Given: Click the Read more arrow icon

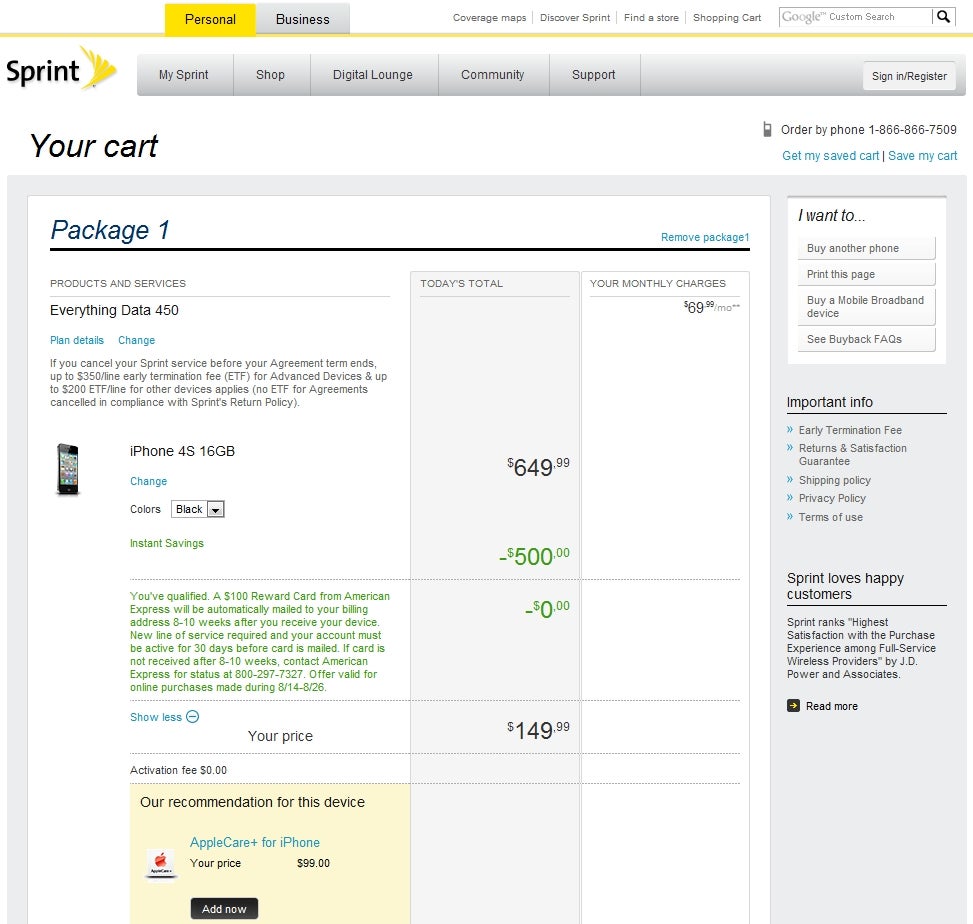Looking at the screenshot, I should (x=793, y=706).
